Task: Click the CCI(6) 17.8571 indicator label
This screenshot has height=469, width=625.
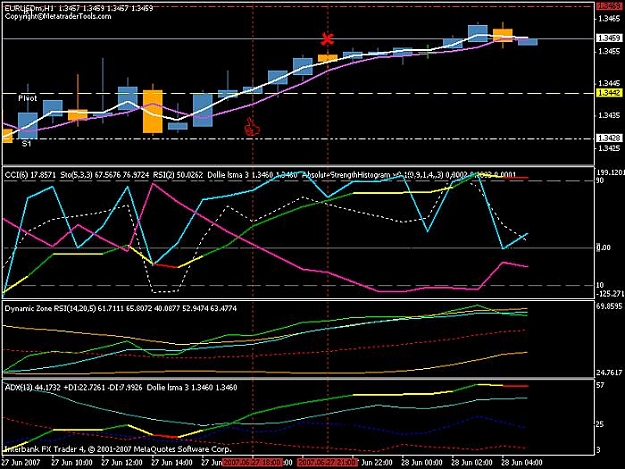Action: click(30, 175)
